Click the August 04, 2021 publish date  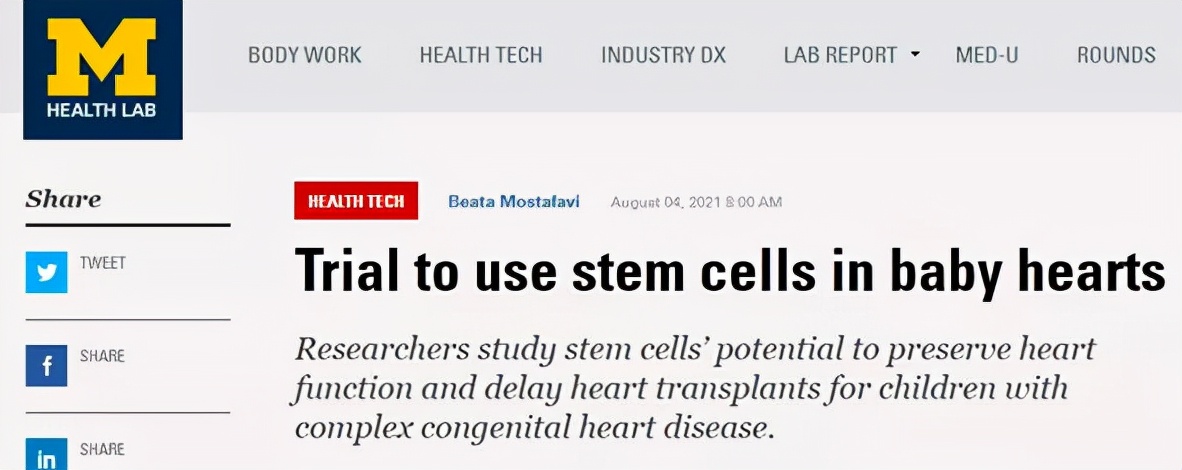tap(696, 202)
